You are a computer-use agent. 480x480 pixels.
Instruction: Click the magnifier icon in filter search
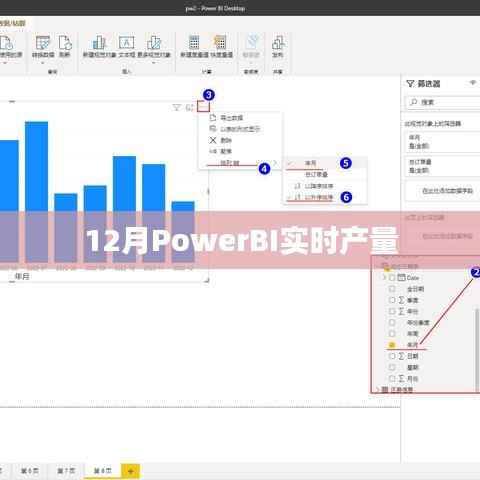point(414,102)
